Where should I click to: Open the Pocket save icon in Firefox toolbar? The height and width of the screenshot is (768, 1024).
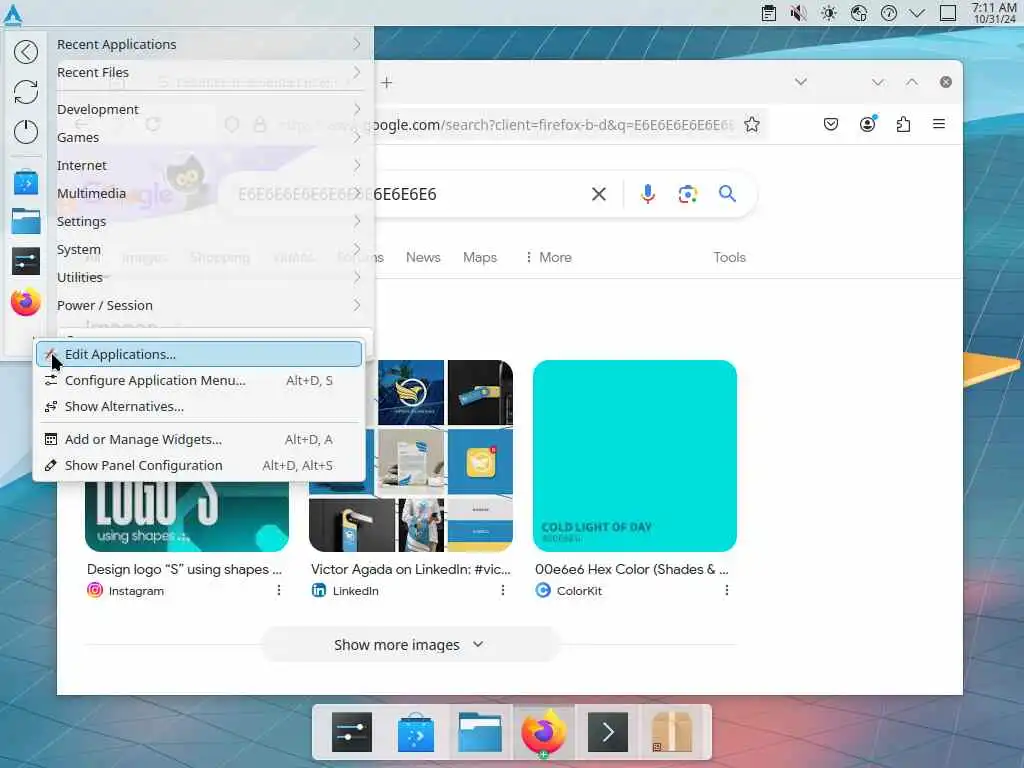pos(831,124)
